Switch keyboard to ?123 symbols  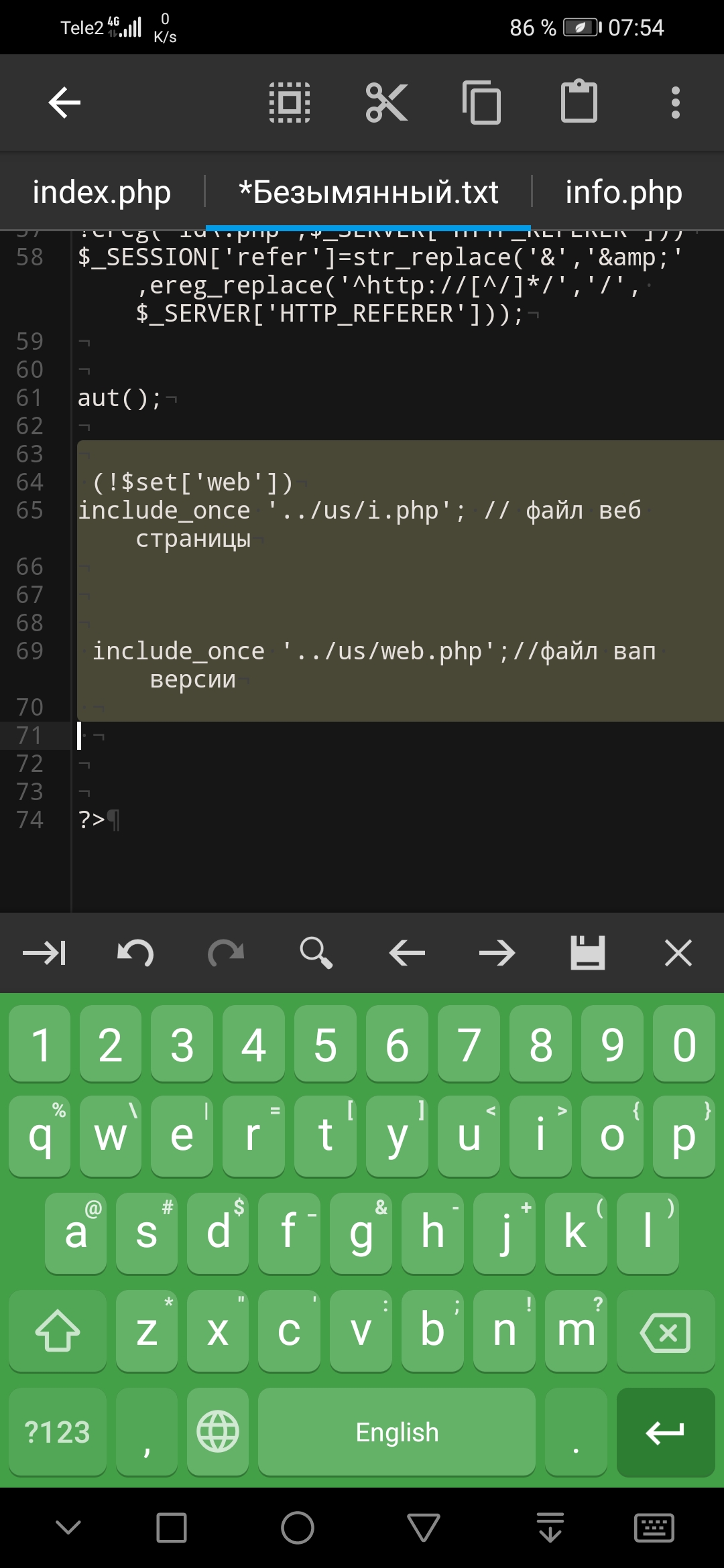click(58, 1433)
